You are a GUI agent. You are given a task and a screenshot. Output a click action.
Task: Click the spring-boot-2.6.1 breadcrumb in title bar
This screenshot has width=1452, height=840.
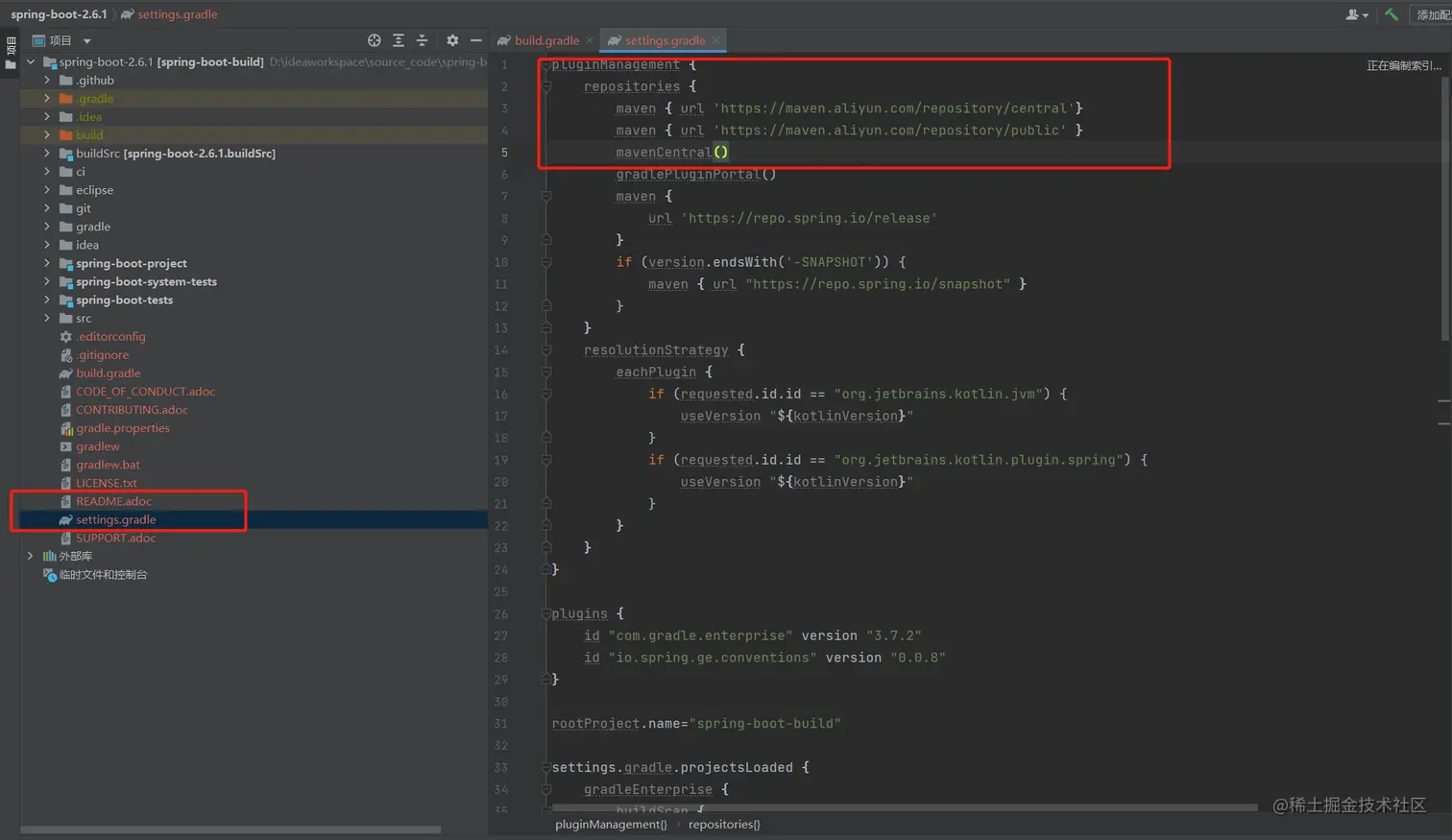click(59, 14)
